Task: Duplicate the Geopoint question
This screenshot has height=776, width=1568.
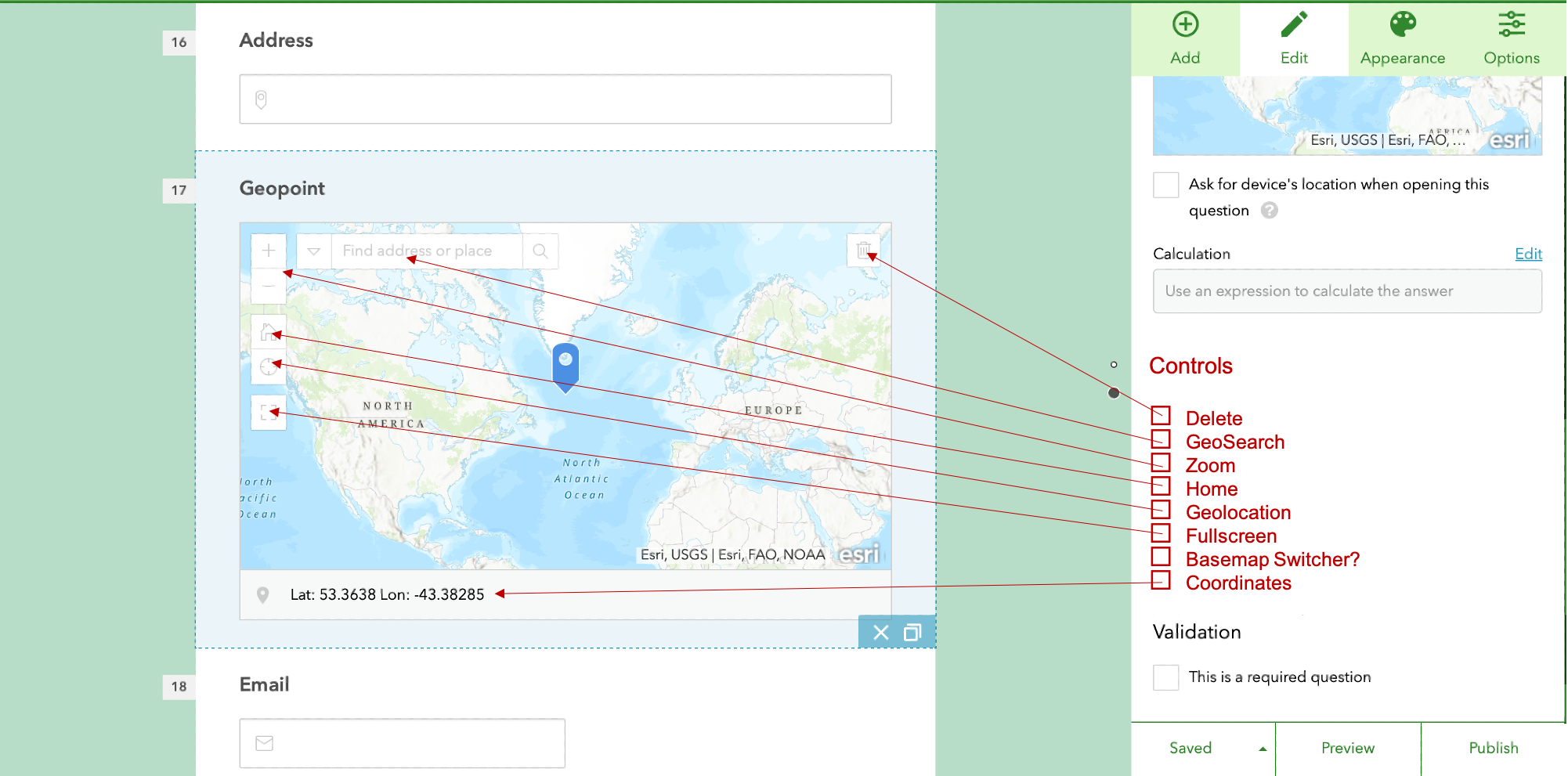Action: (912, 631)
